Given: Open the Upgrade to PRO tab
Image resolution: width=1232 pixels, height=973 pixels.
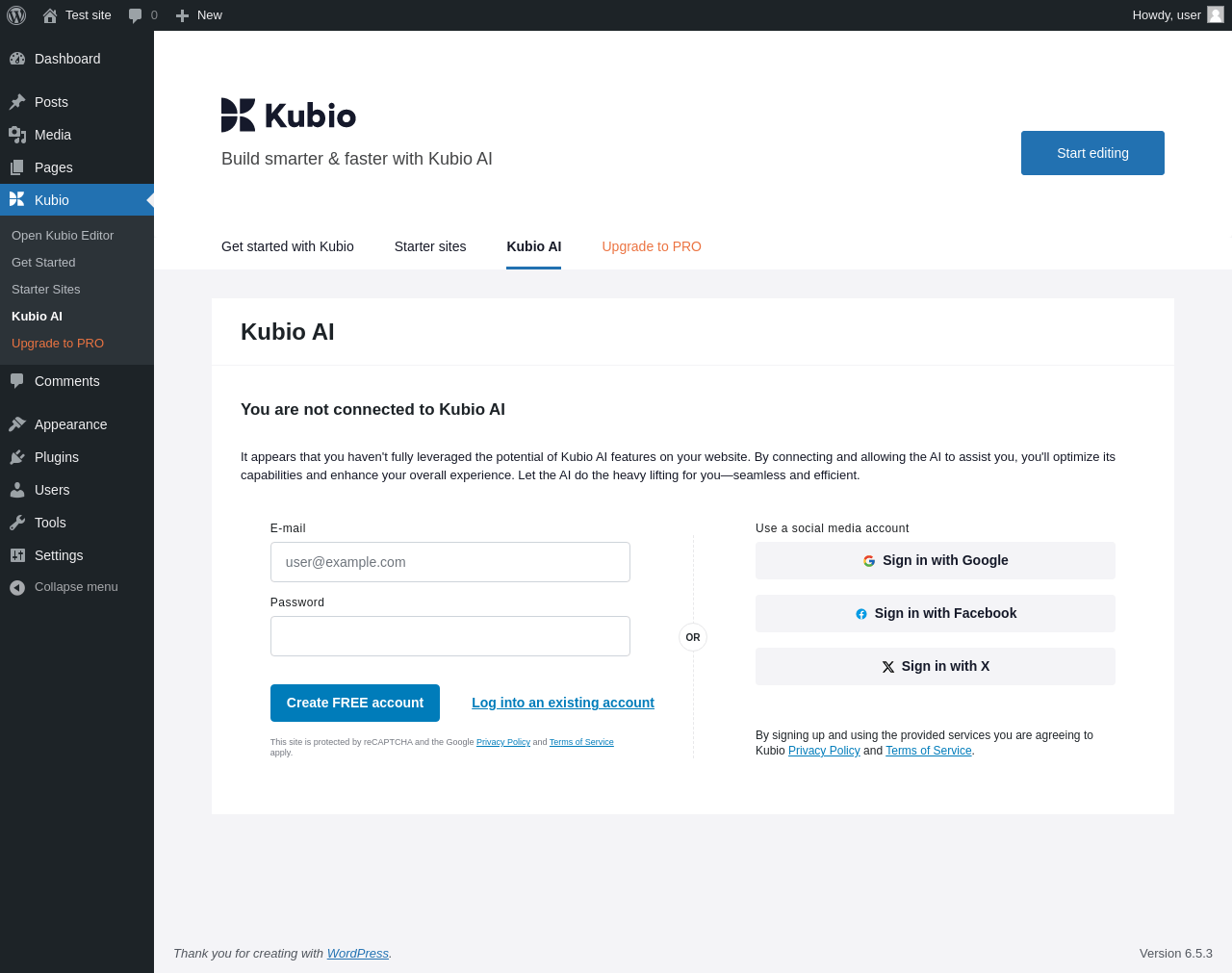Looking at the screenshot, I should pyautogui.click(x=652, y=246).
